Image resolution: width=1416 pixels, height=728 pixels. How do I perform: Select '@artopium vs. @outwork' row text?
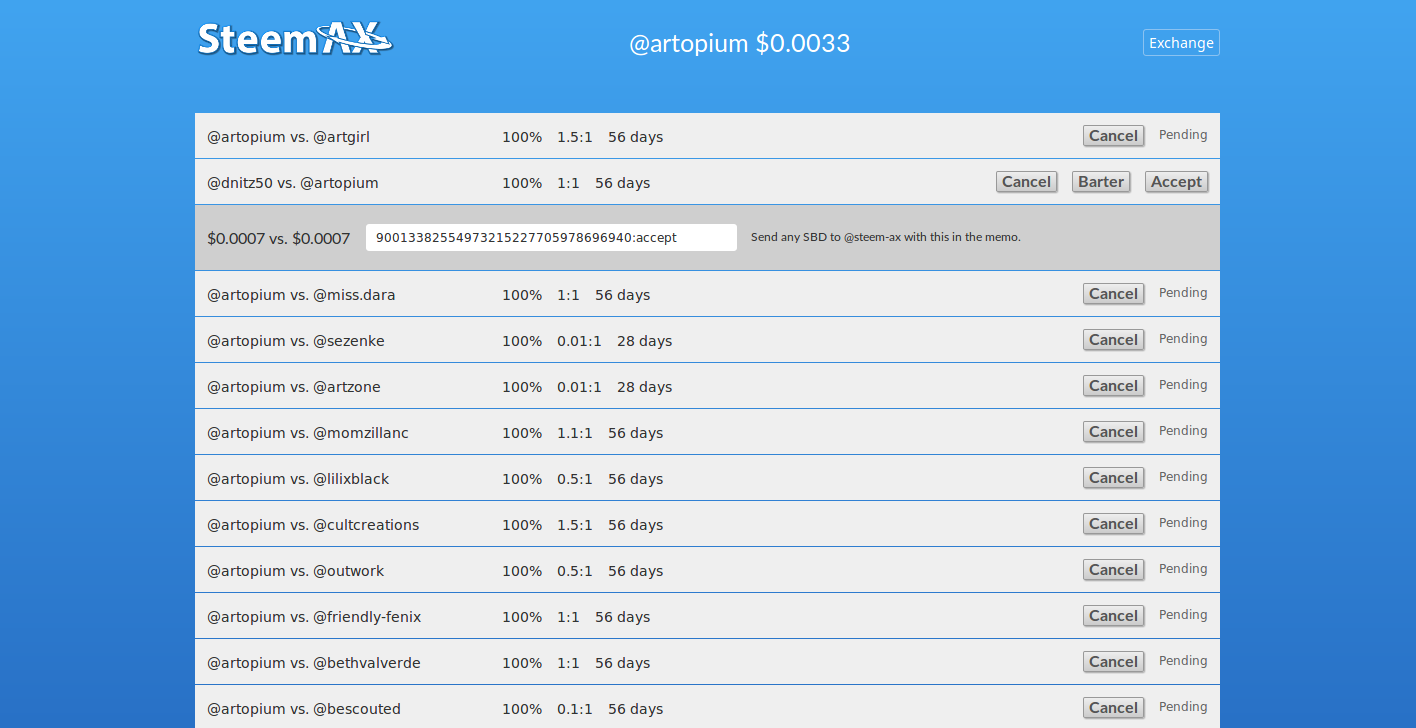296,571
